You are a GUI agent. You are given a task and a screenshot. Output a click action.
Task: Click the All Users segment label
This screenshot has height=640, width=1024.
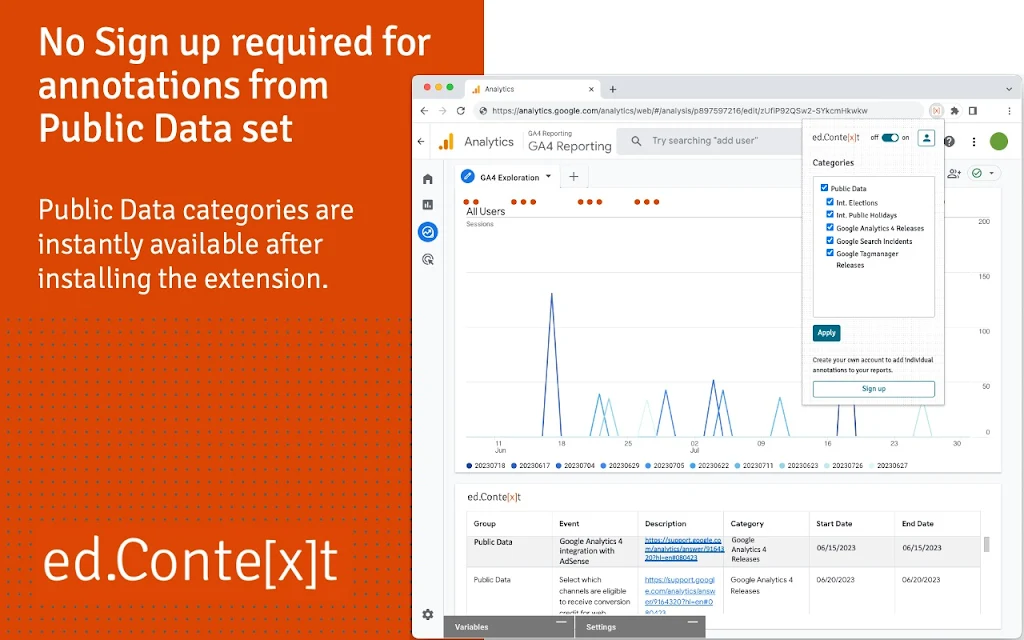pyautogui.click(x=485, y=212)
